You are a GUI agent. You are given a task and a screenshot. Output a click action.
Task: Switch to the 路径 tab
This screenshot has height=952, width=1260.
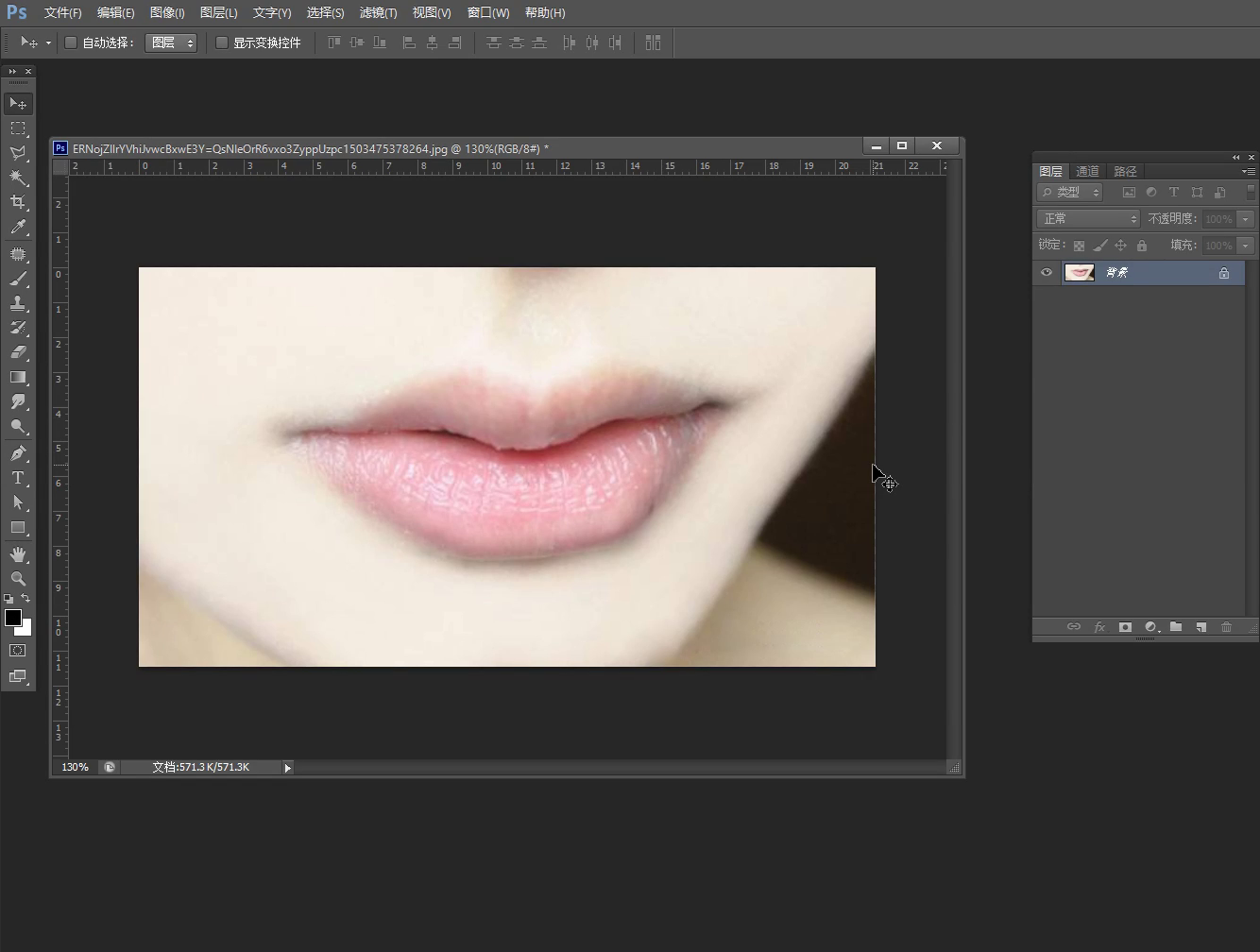(1125, 171)
